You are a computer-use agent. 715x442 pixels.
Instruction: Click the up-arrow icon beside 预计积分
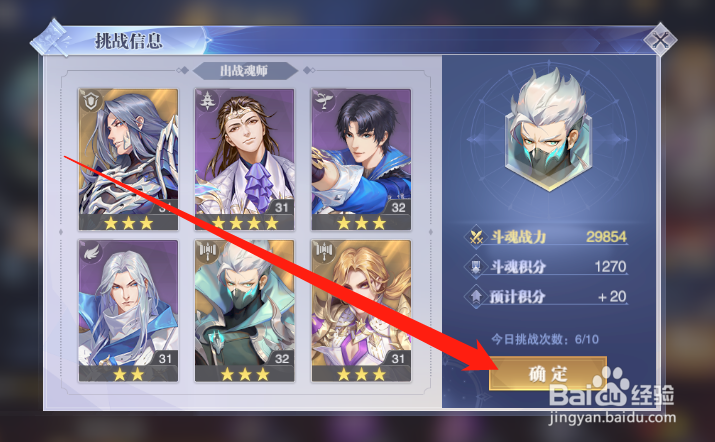(x=476, y=296)
